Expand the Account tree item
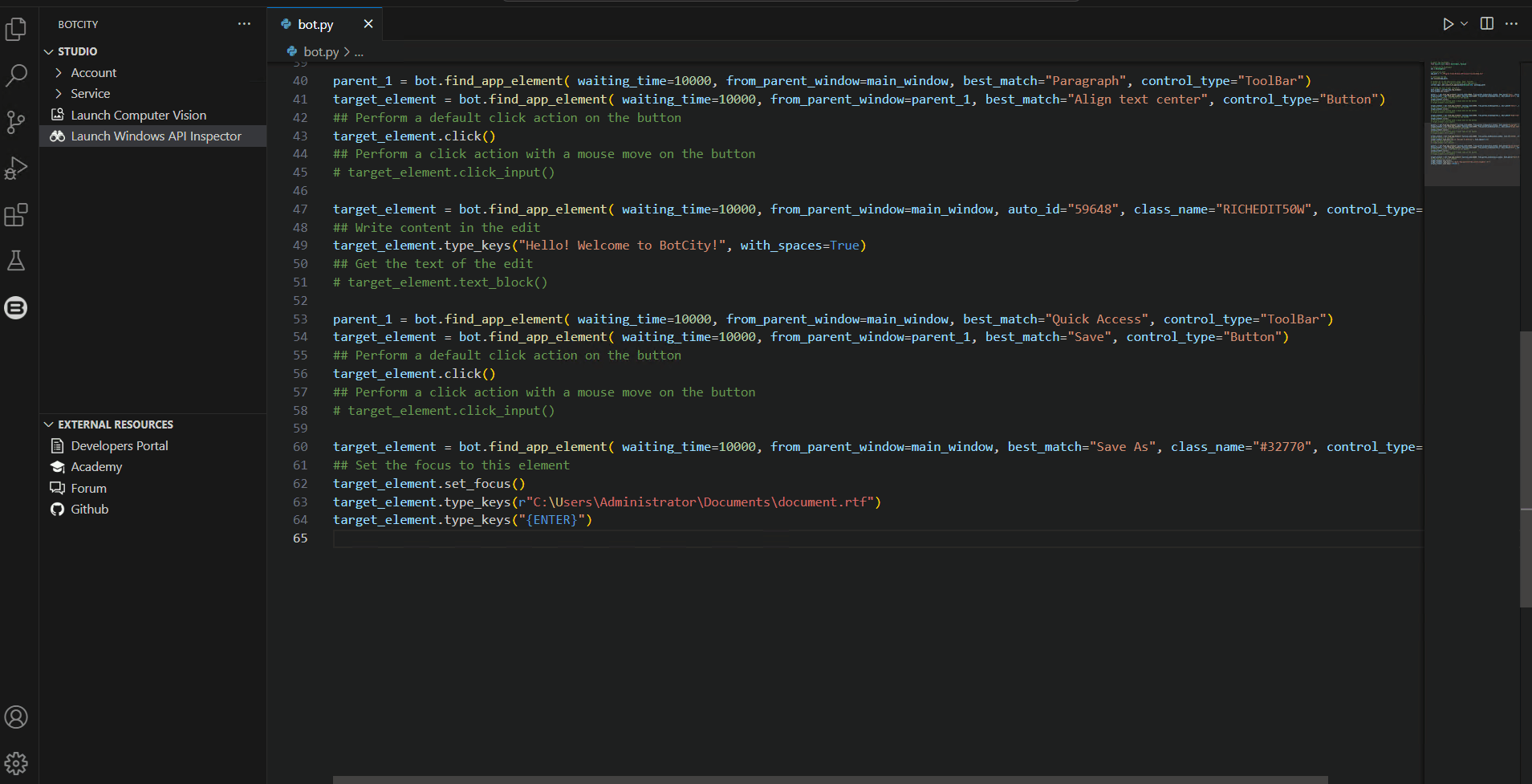 pos(152,72)
